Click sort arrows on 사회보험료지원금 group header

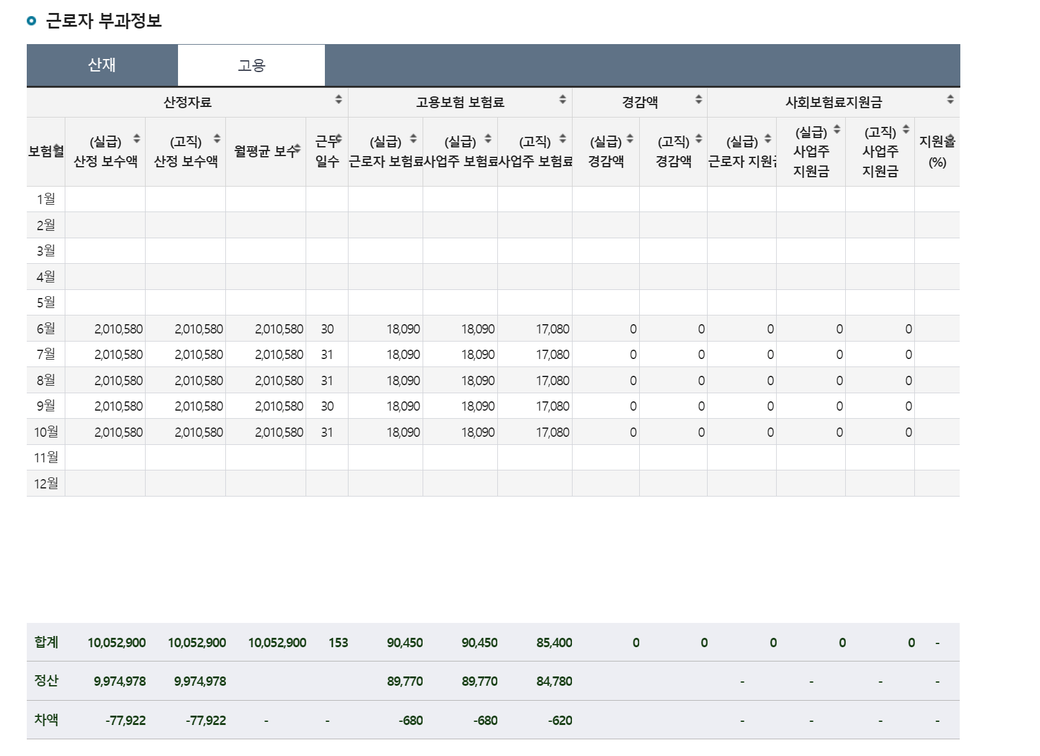pyautogui.click(x=950, y=100)
